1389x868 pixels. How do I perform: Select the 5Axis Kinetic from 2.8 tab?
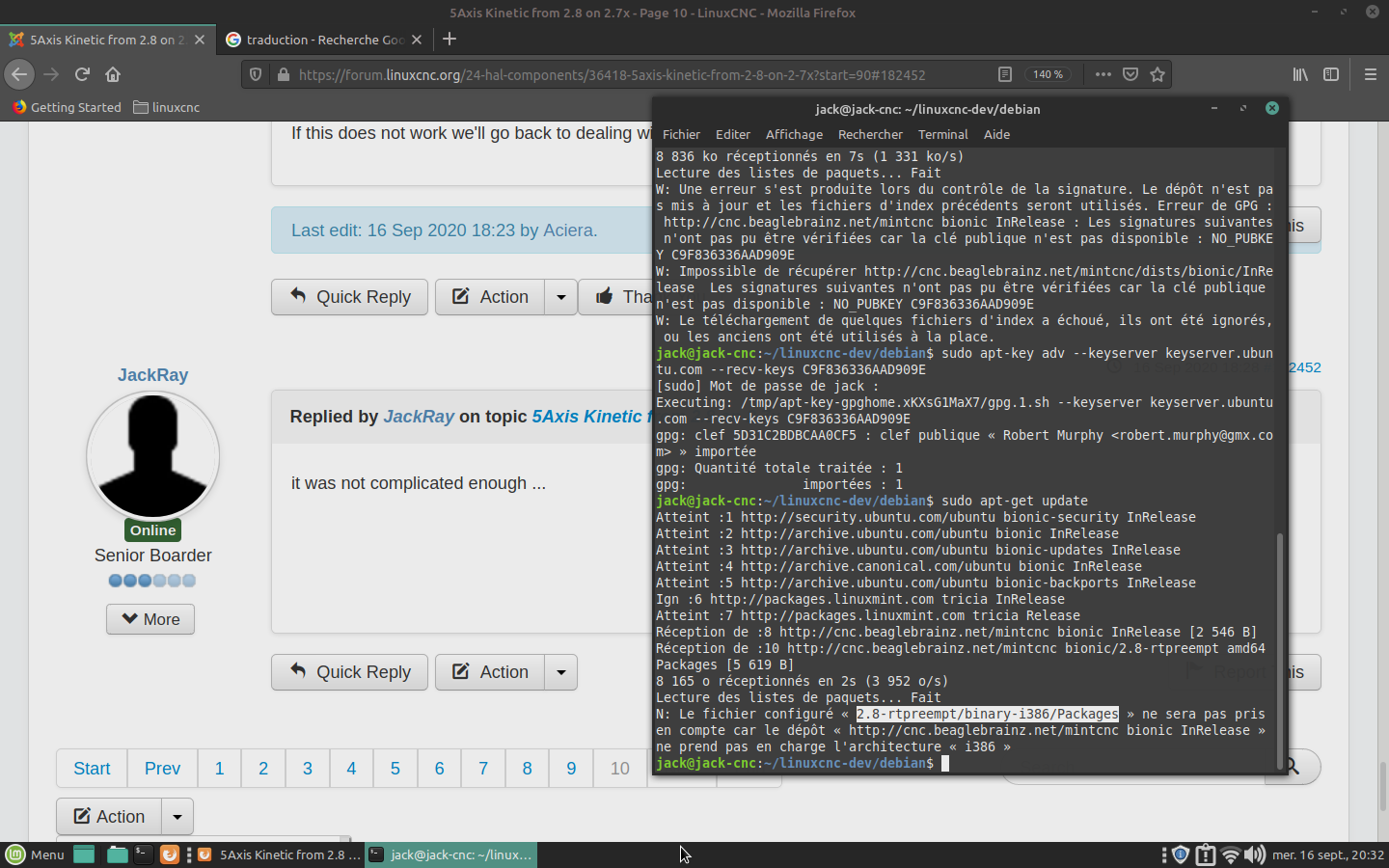pos(107,40)
